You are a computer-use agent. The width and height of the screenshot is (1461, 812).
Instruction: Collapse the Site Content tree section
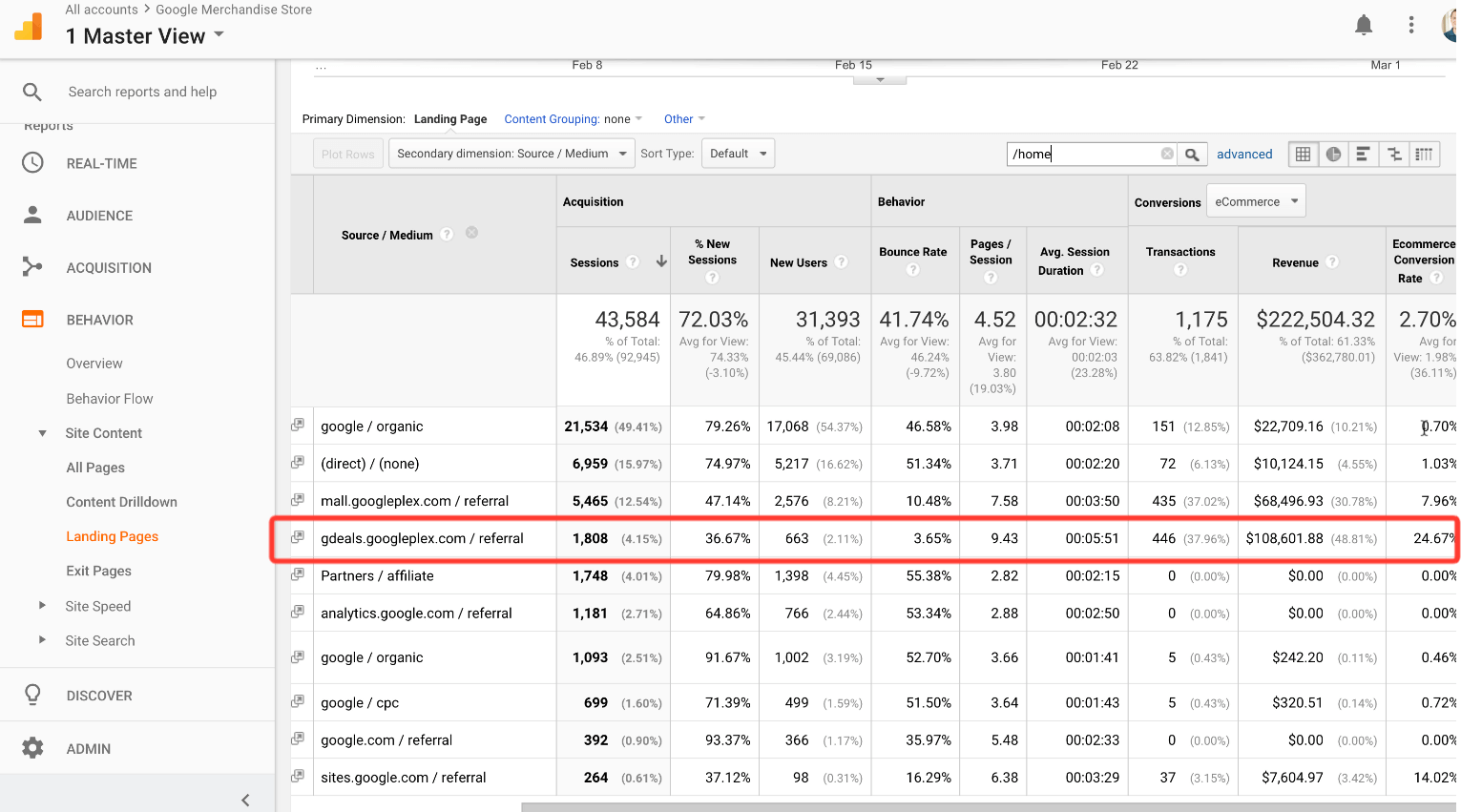[42, 433]
